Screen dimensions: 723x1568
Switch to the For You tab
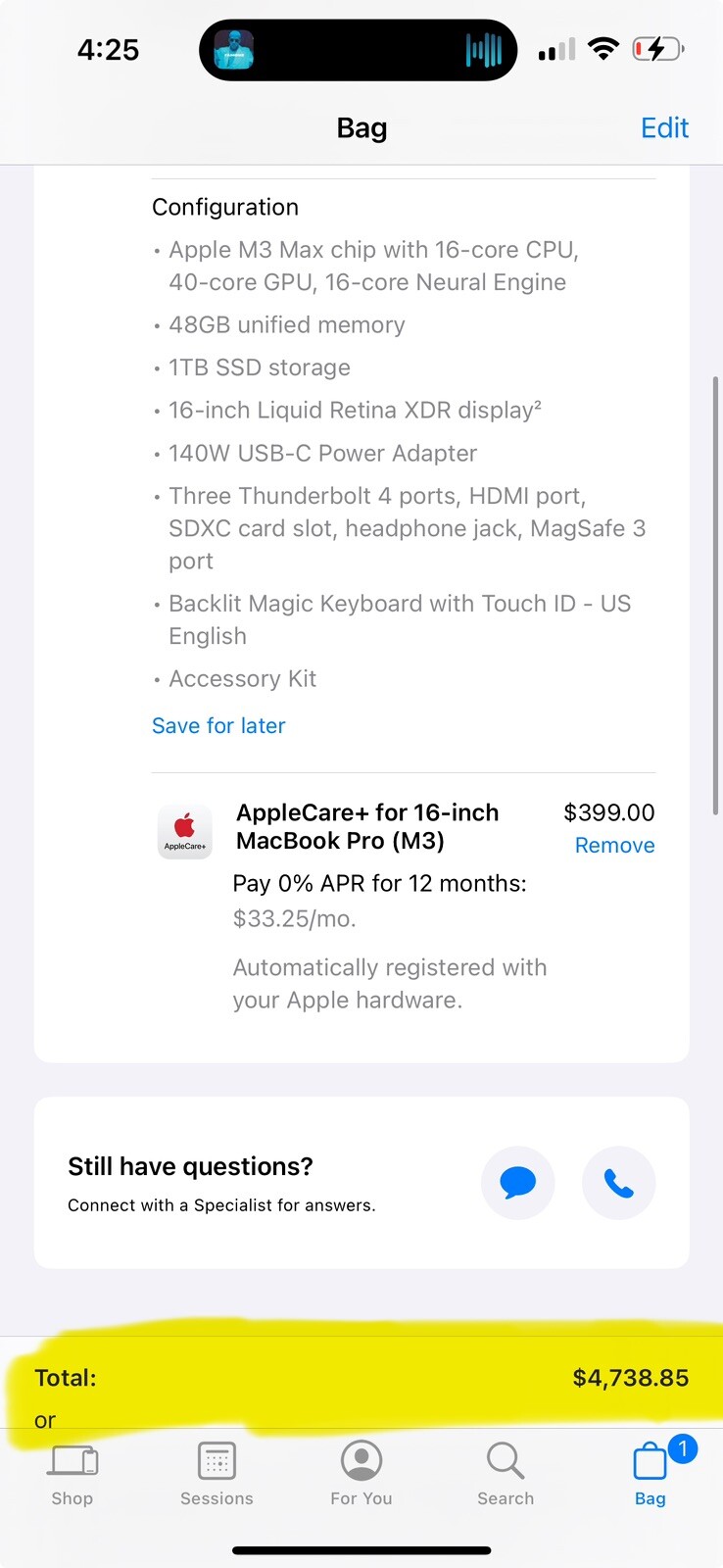[361, 1473]
